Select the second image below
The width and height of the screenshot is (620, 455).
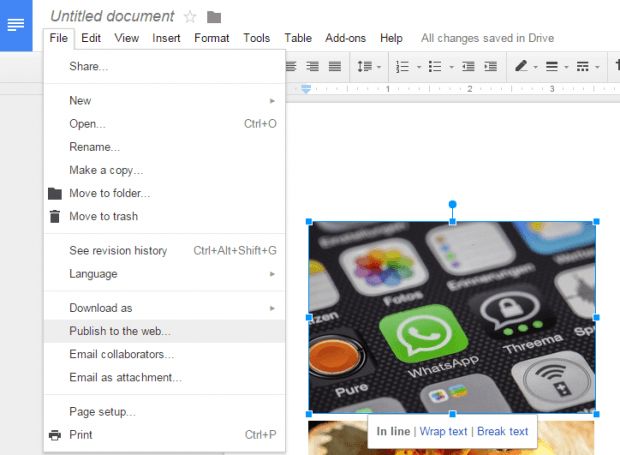[451, 438]
